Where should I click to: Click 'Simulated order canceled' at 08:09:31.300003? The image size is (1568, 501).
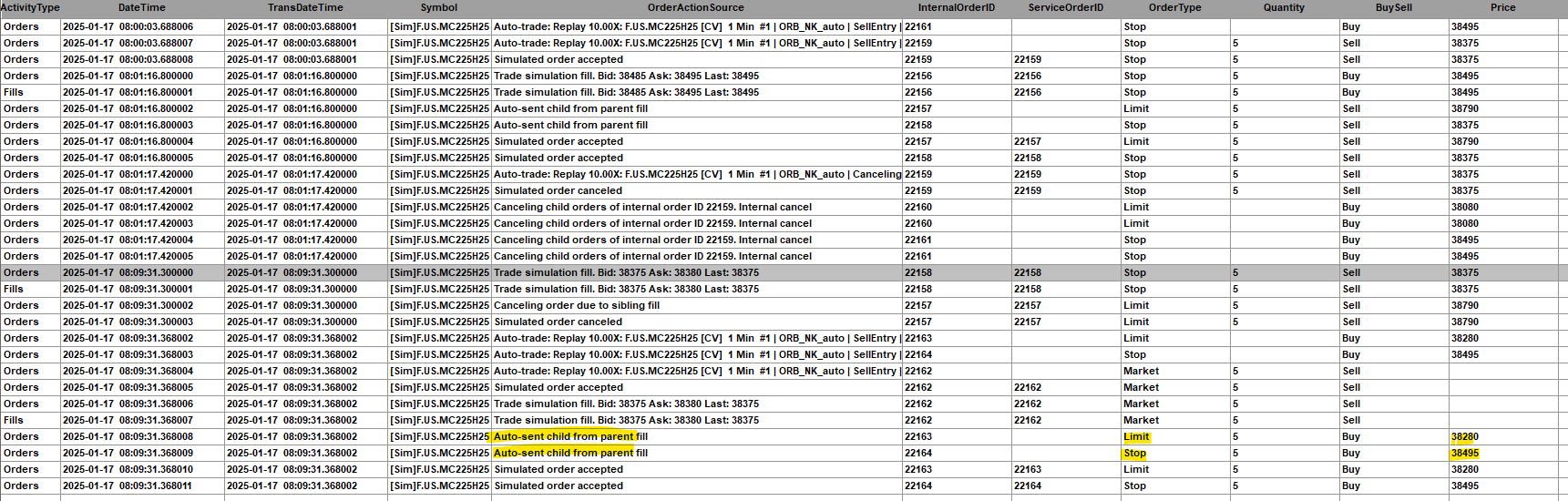tap(559, 322)
